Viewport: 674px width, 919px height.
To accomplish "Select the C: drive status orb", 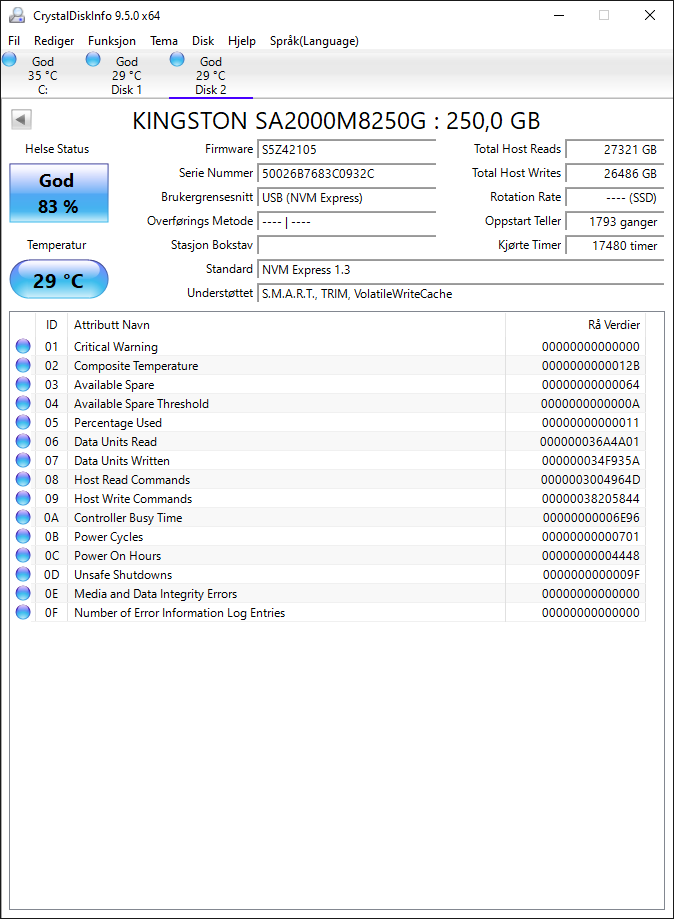I will click(9, 59).
